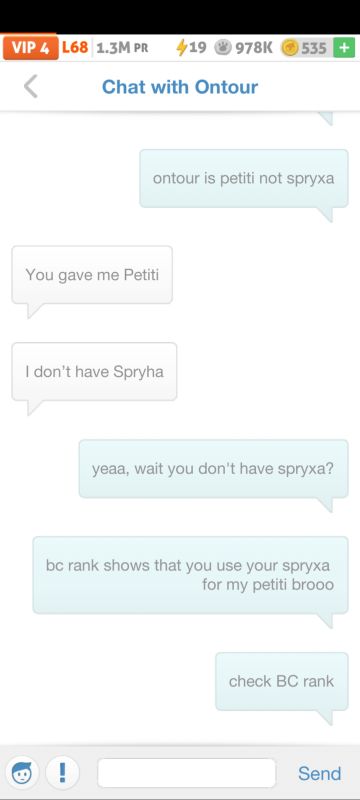Tap the L68 level indicator

75,48
